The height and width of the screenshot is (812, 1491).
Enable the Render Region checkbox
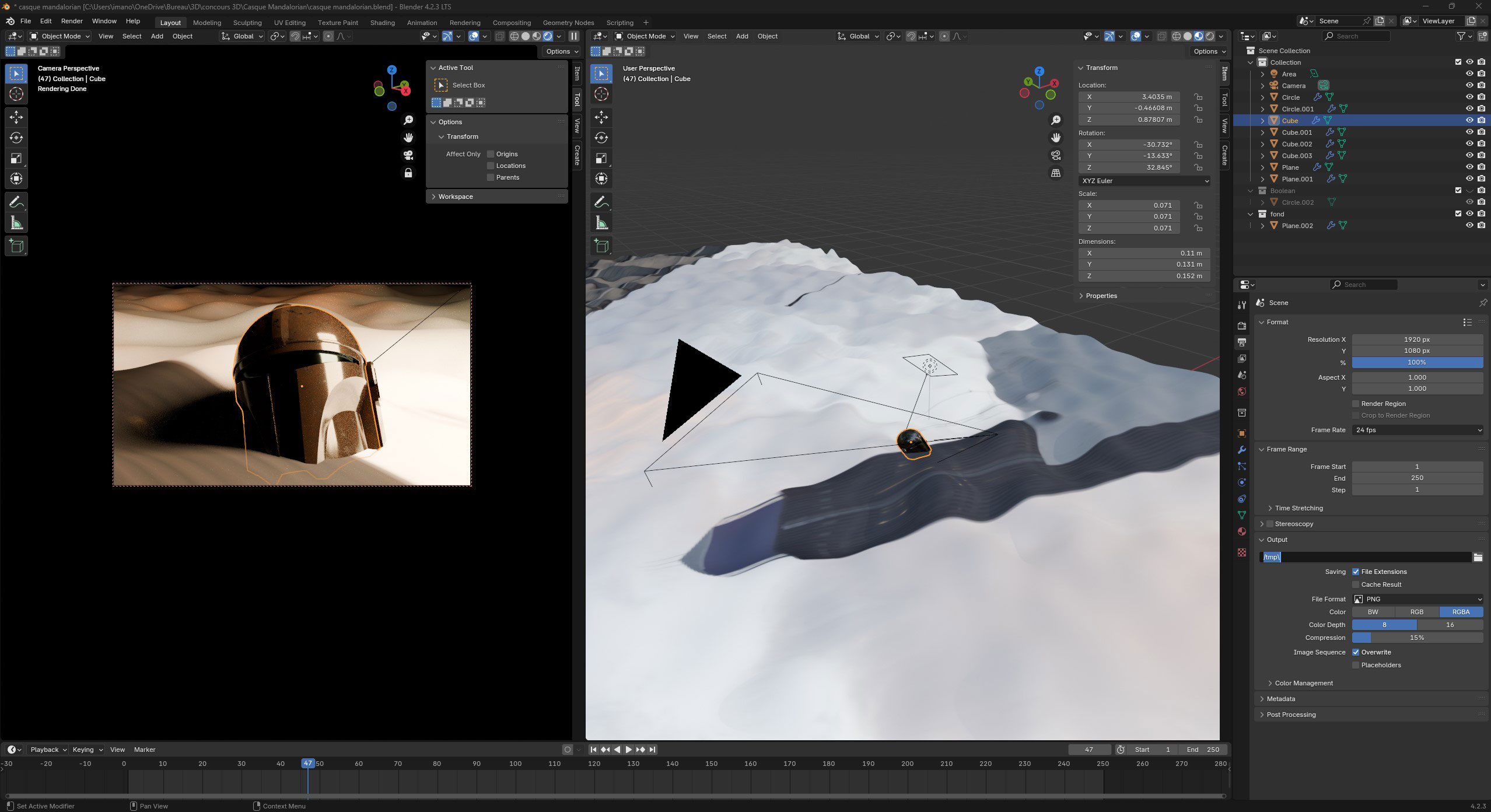tap(1356, 404)
